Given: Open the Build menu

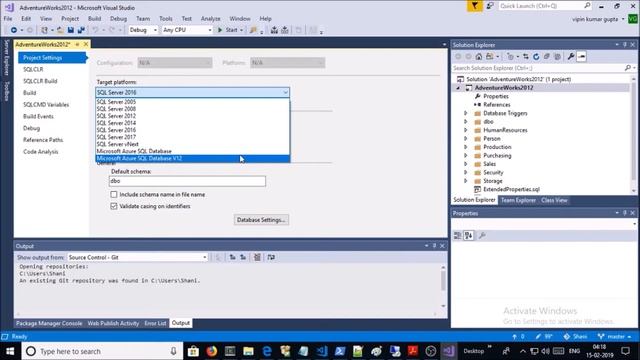Looking at the screenshot, I should [x=94, y=19].
